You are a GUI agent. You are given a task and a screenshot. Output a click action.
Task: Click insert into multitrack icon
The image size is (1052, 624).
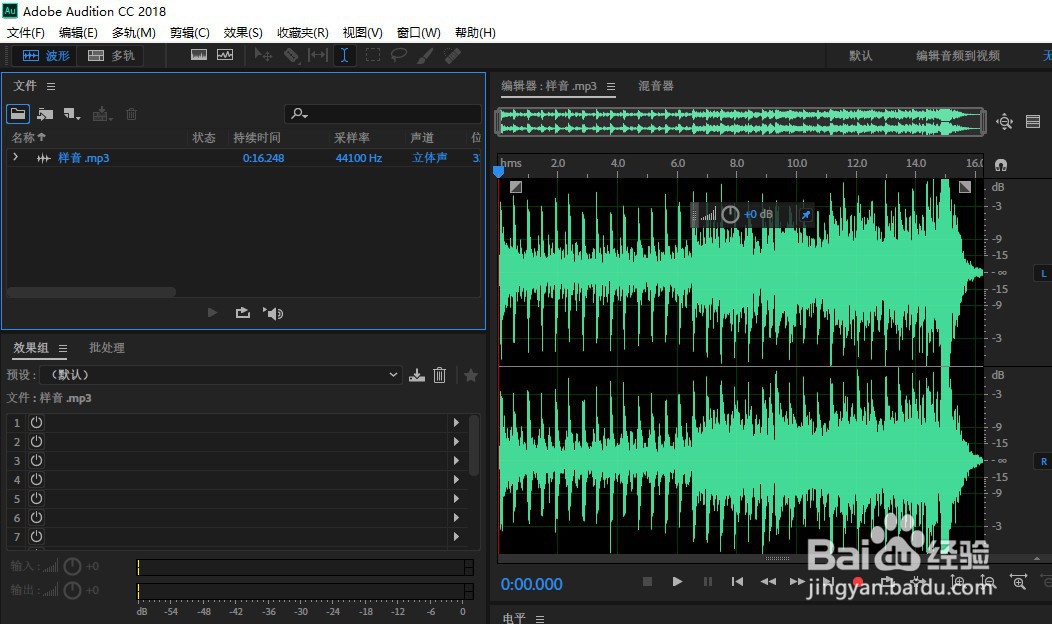[x=102, y=114]
